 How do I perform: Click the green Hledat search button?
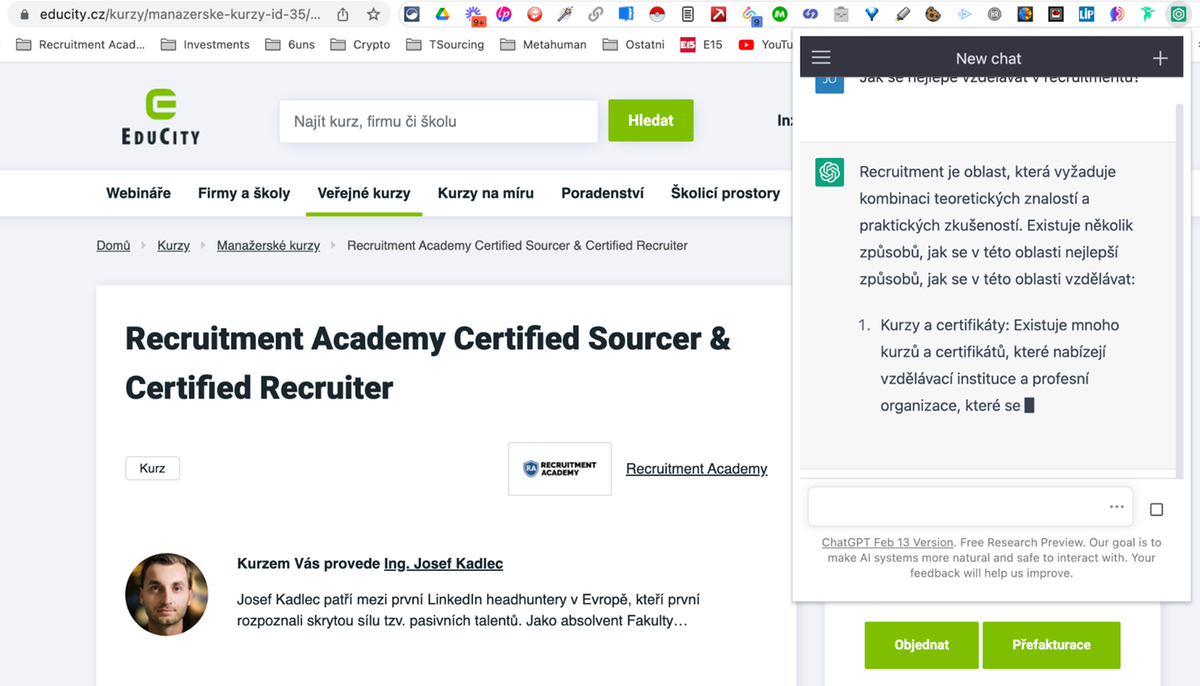(x=651, y=120)
